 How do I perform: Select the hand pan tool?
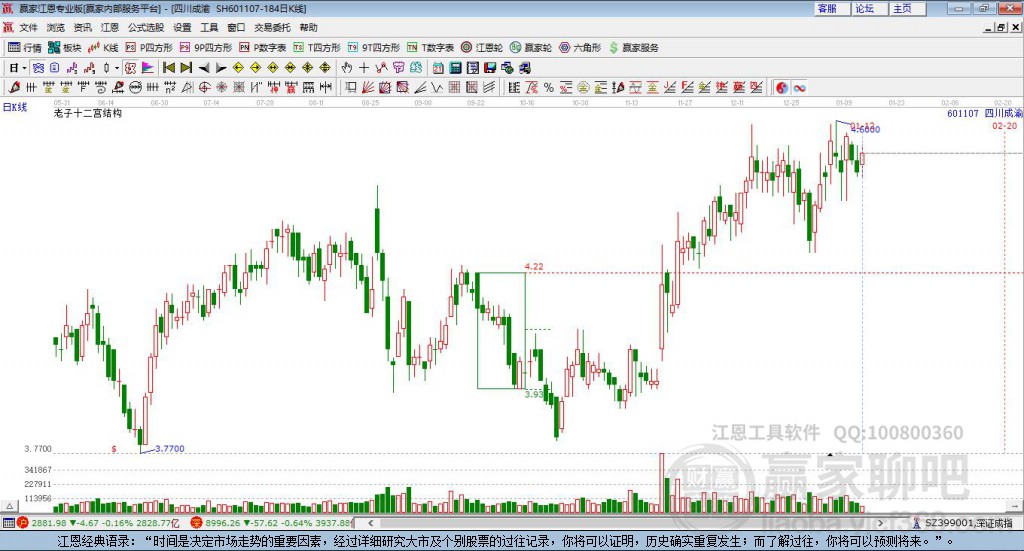pos(347,68)
